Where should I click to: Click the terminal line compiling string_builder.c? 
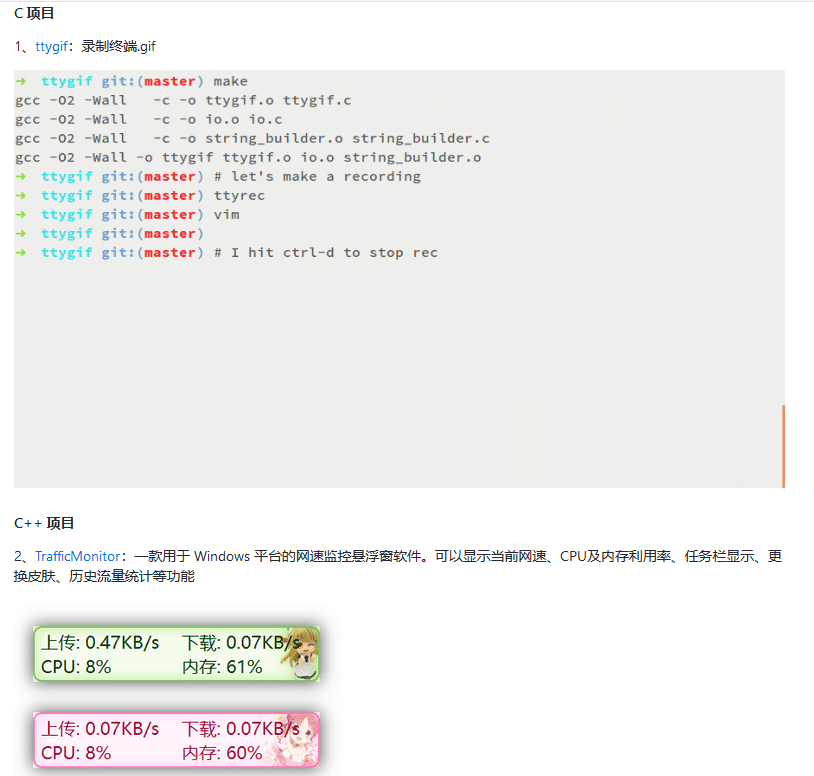(252, 139)
